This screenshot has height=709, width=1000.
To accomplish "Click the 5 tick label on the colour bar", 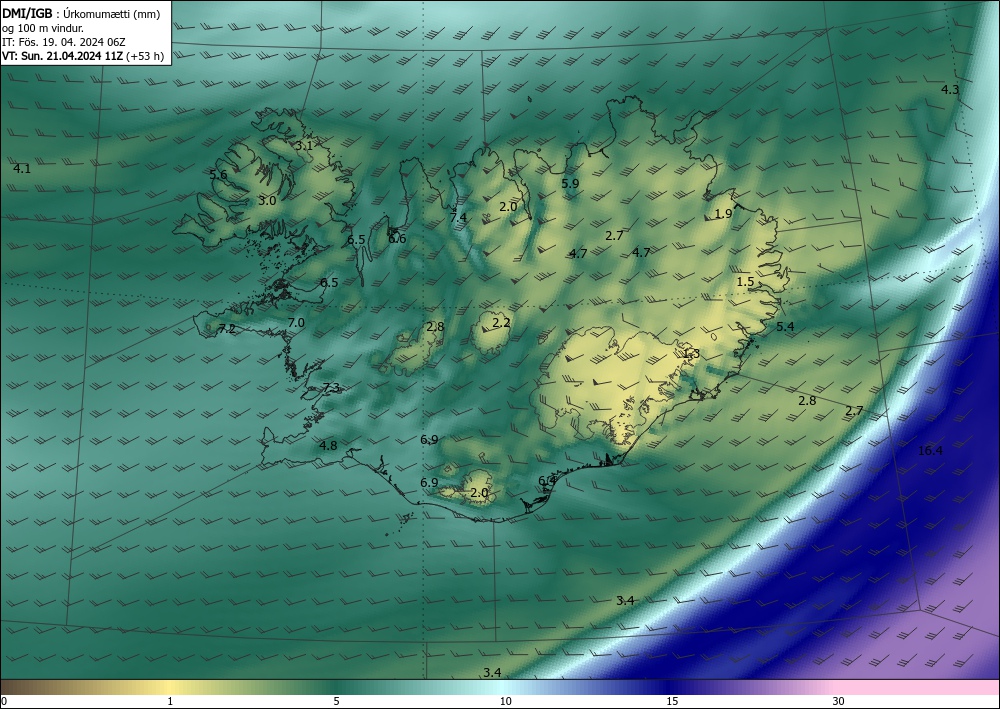I will 336,701.
